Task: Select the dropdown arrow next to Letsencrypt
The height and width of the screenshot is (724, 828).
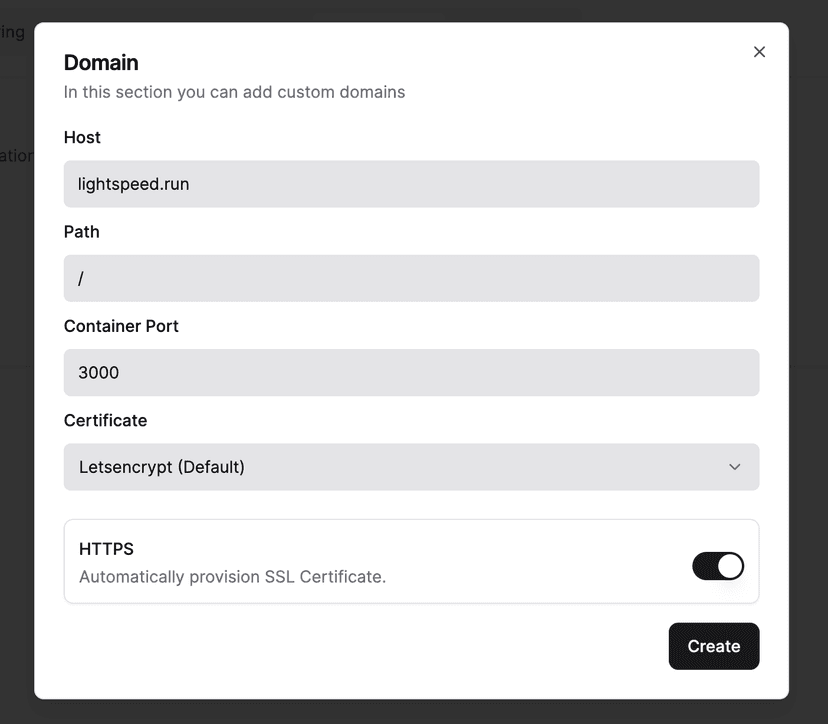Action: pos(735,467)
